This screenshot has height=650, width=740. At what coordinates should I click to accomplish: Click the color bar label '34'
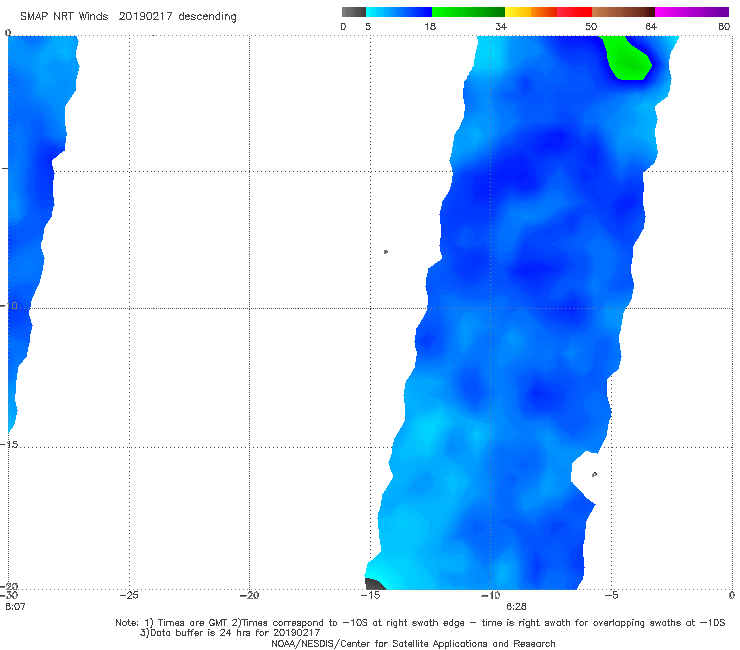501,26
